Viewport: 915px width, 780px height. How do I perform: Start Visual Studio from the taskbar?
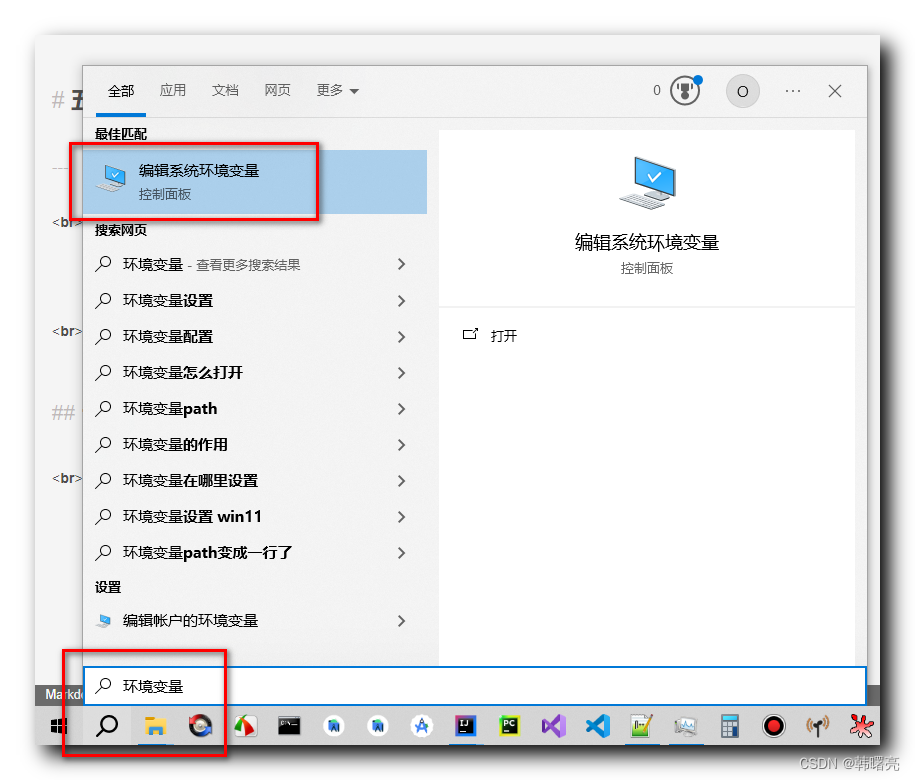click(x=553, y=727)
